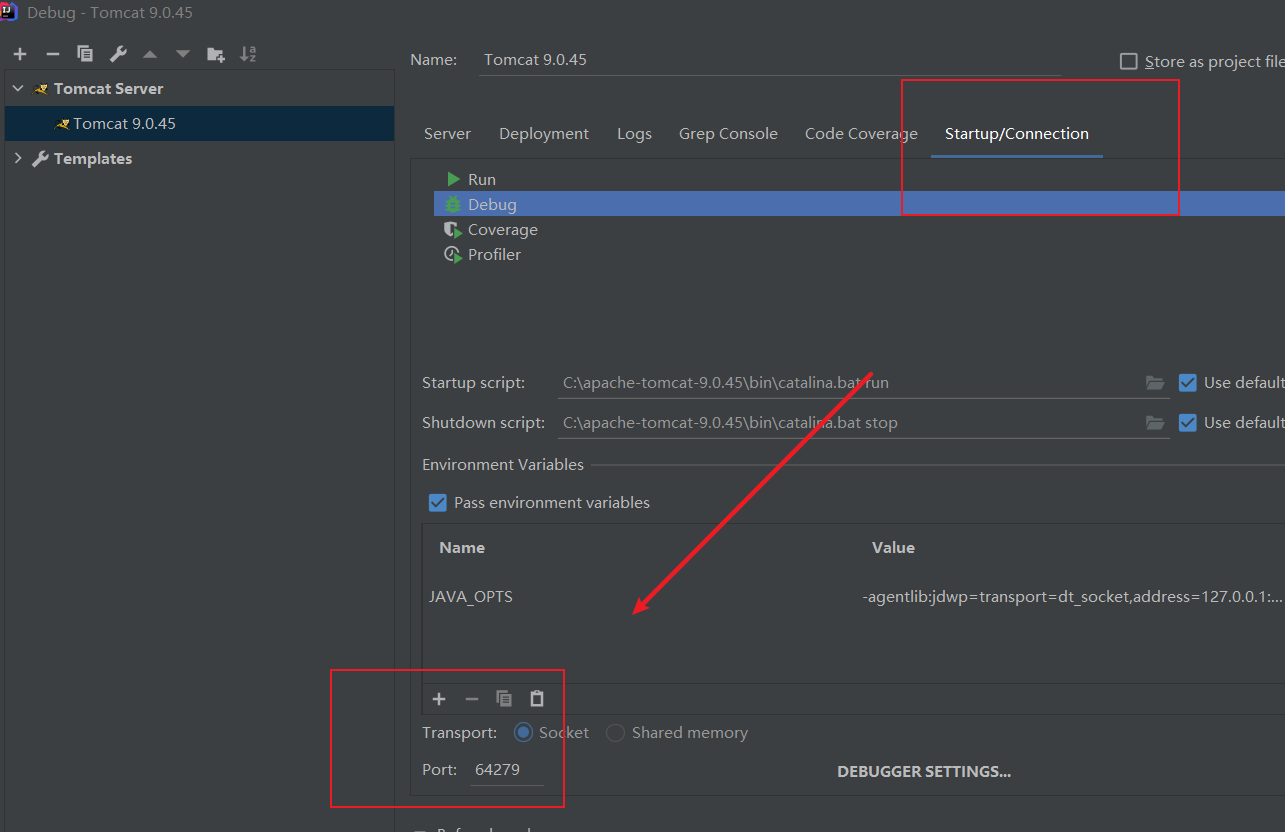1285x832 pixels.
Task: Remove the selected configuration with minus icon
Action: pyautogui.click(x=53, y=54)
